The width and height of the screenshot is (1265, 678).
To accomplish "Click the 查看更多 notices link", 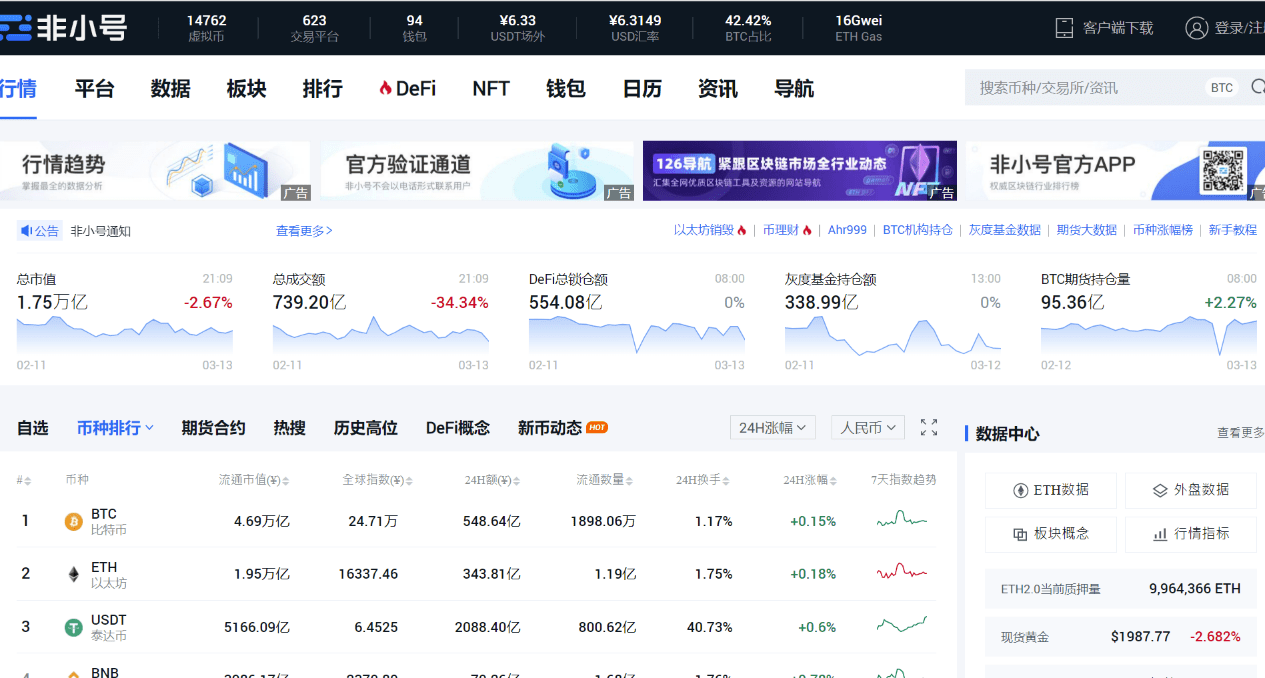I will click(302, 230).
